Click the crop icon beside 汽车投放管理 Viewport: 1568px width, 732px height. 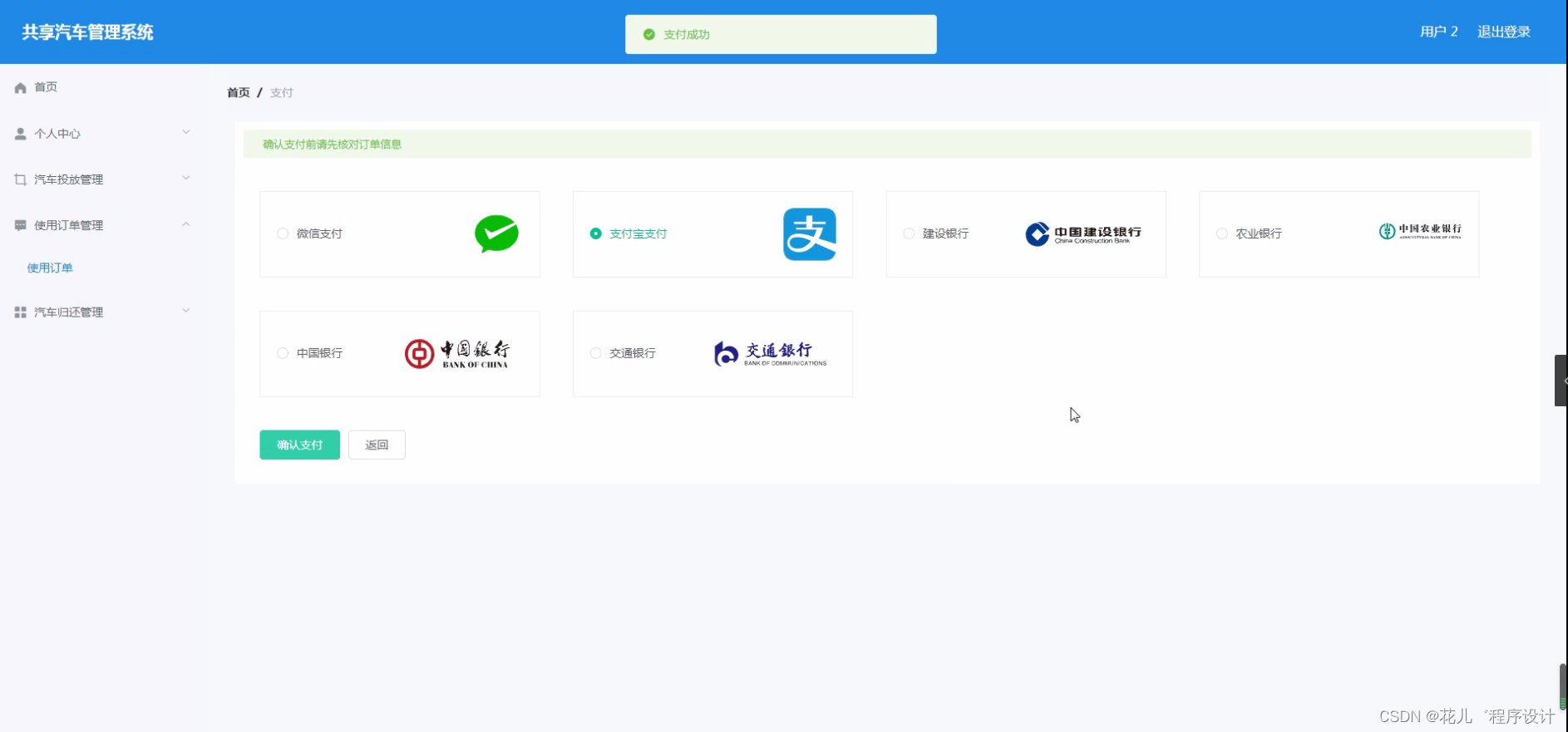21,179
